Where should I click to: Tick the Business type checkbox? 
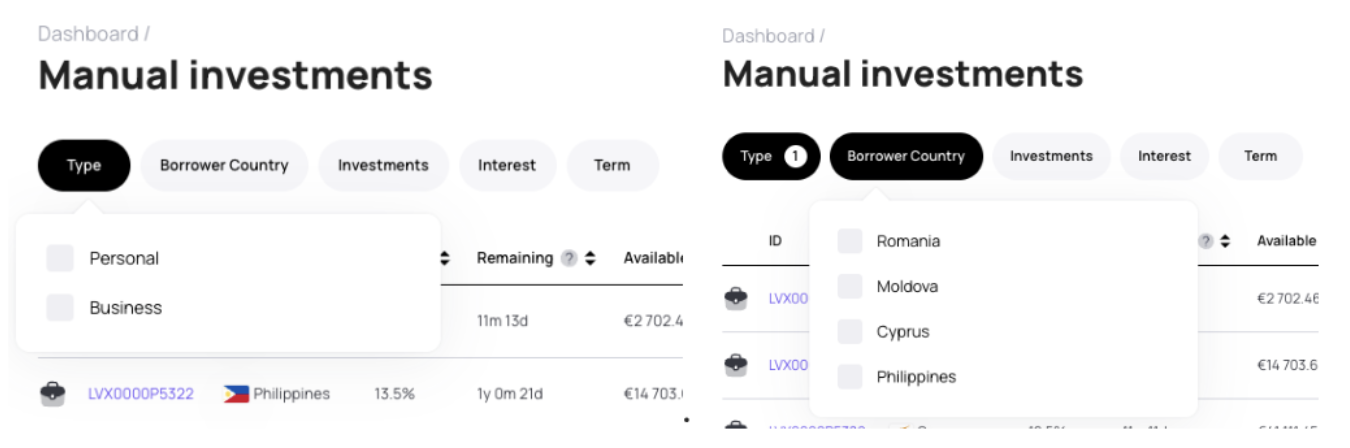(x=60, y=308)
